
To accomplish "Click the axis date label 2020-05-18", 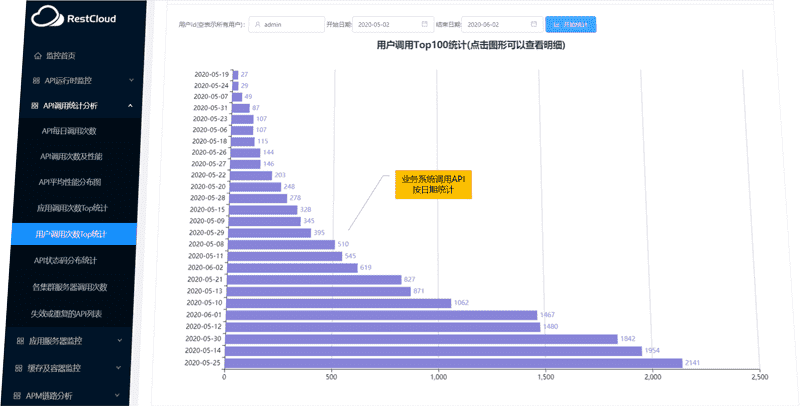I will (210, 141).
